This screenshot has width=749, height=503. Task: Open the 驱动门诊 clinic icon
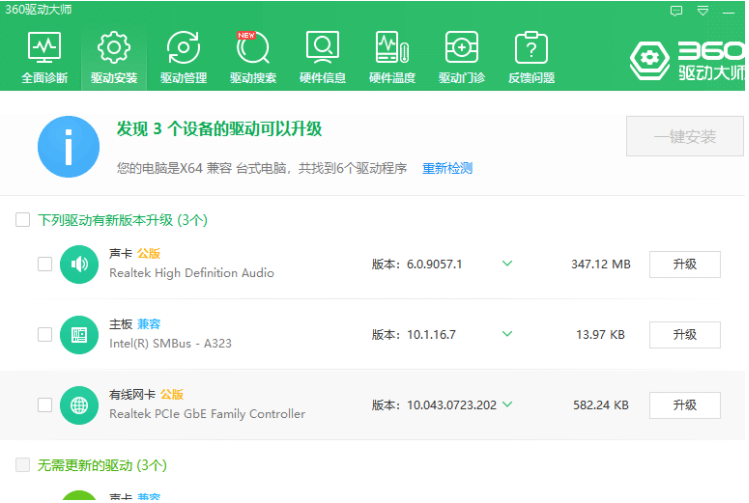pyautogui.click(x=461, y=56)
